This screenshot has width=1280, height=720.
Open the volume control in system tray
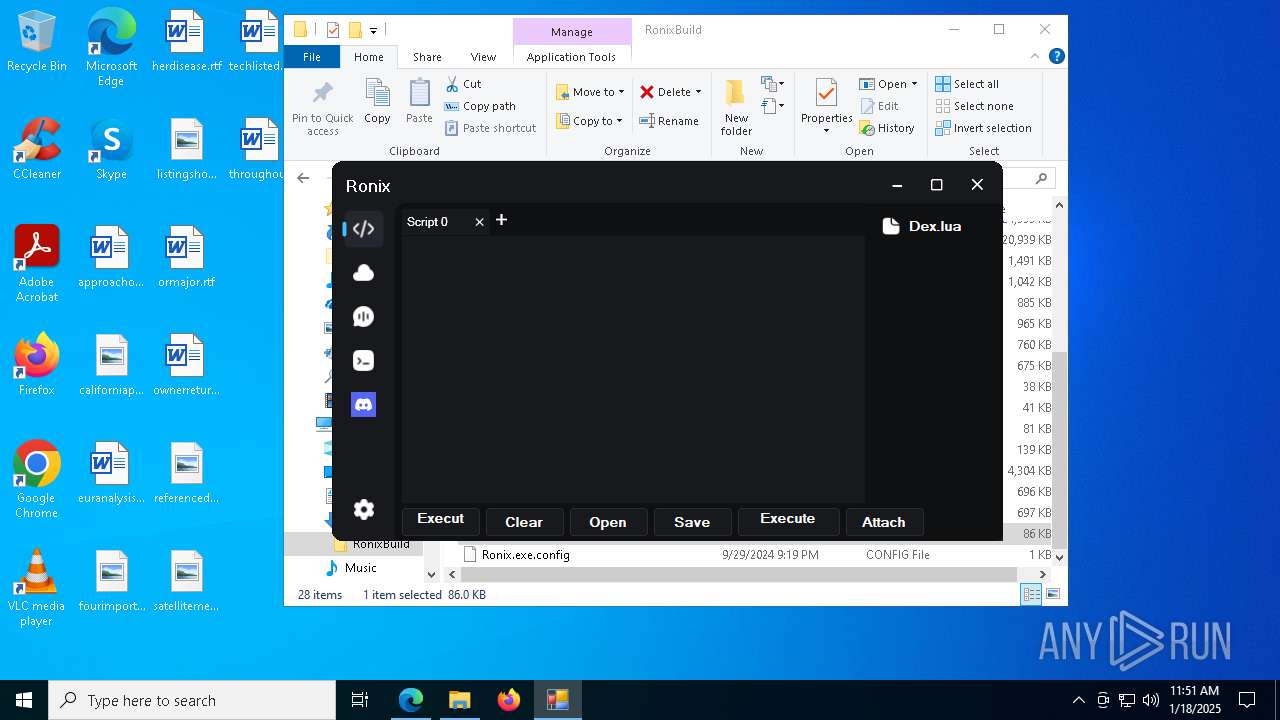pyautogui.click(x=1151, y=700)
